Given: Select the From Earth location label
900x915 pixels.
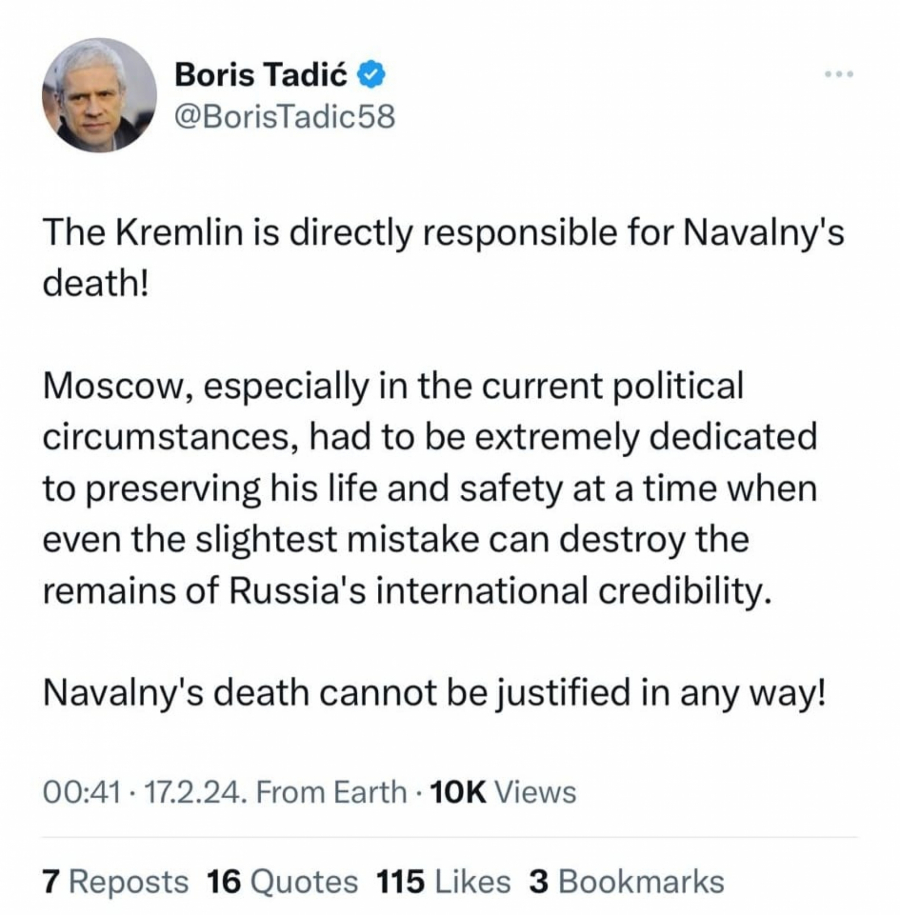Looking at the screenshot, I should tap(331, 793).
